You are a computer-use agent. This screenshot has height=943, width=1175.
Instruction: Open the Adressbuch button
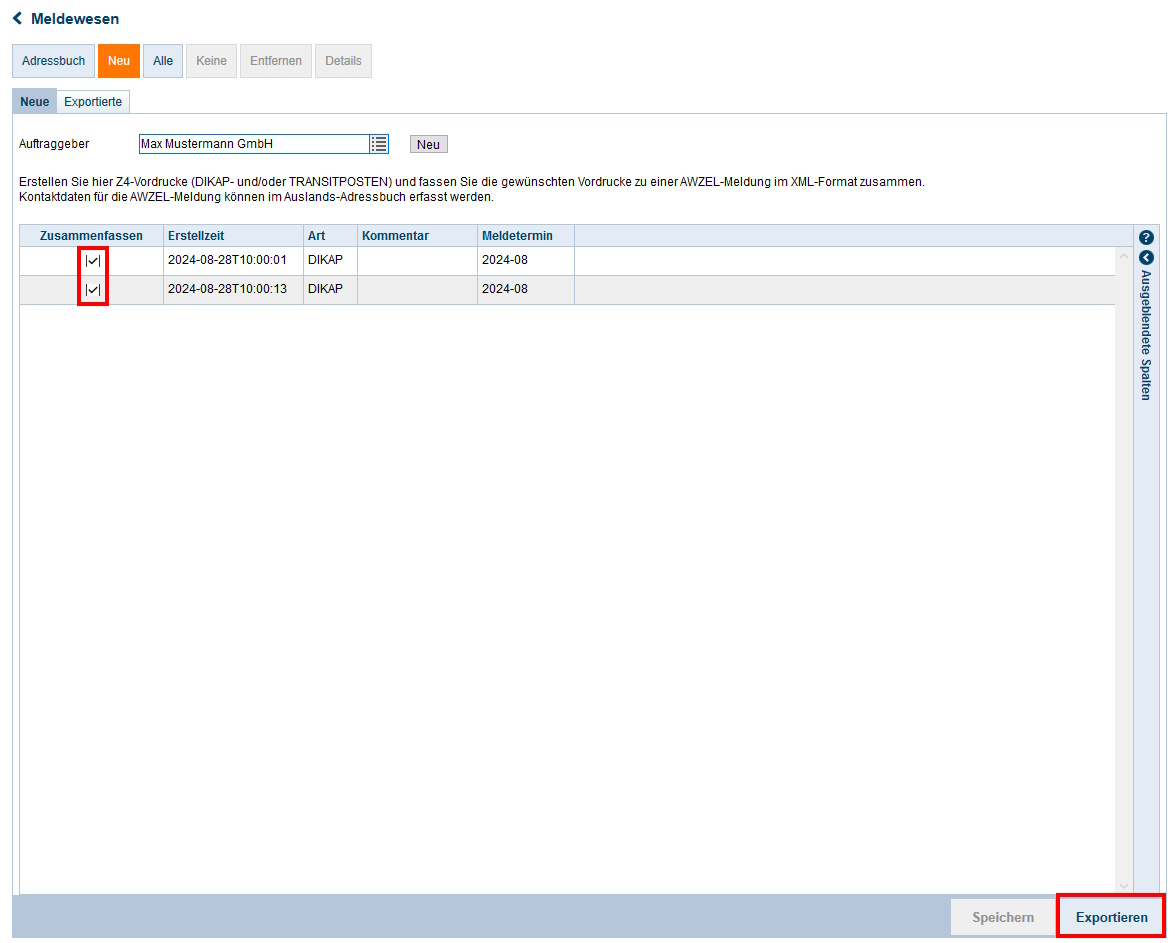(53, 61)
